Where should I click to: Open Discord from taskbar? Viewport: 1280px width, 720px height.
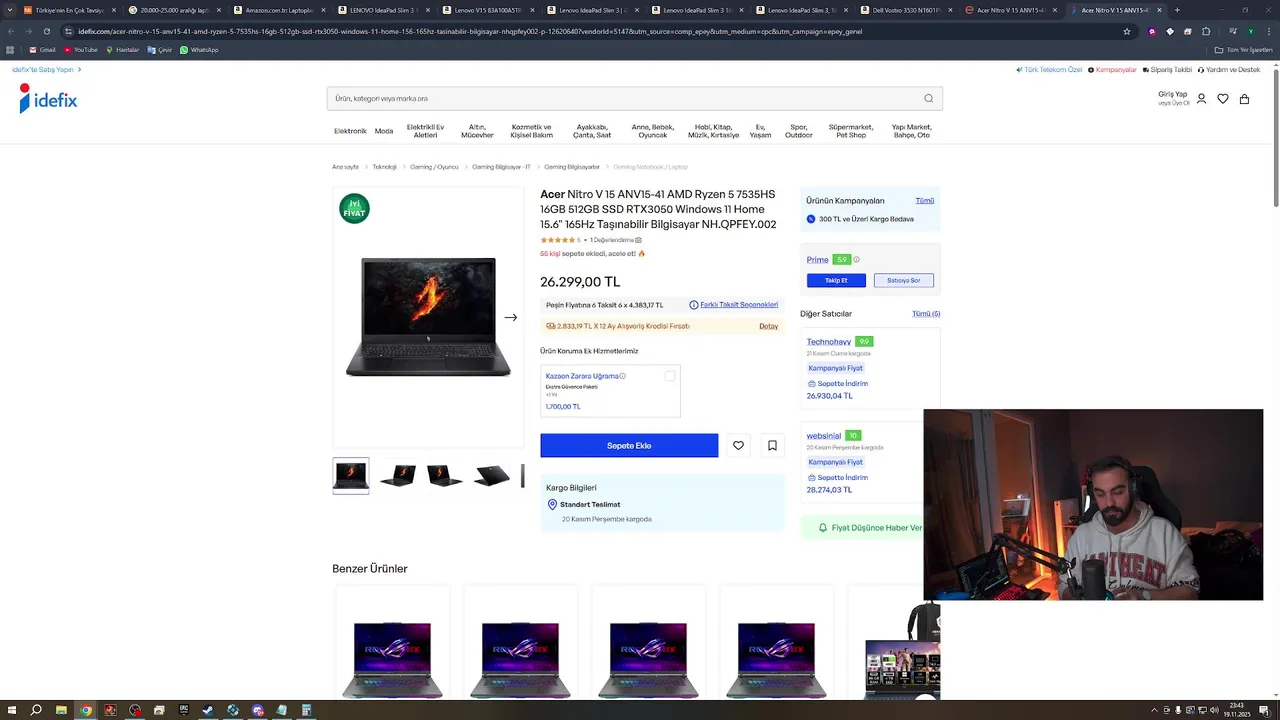257,710
